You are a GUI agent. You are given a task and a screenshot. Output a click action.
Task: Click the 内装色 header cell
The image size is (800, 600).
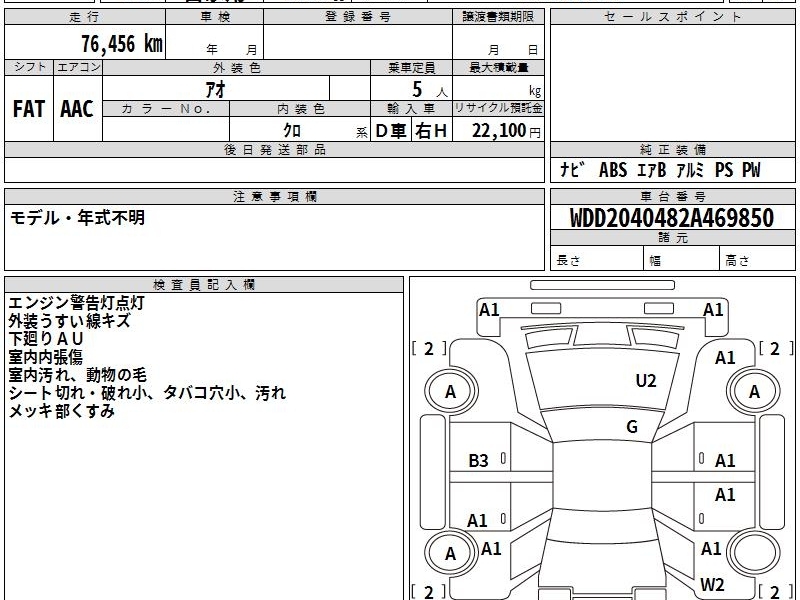pyautogui.click(x=300, y=109)
